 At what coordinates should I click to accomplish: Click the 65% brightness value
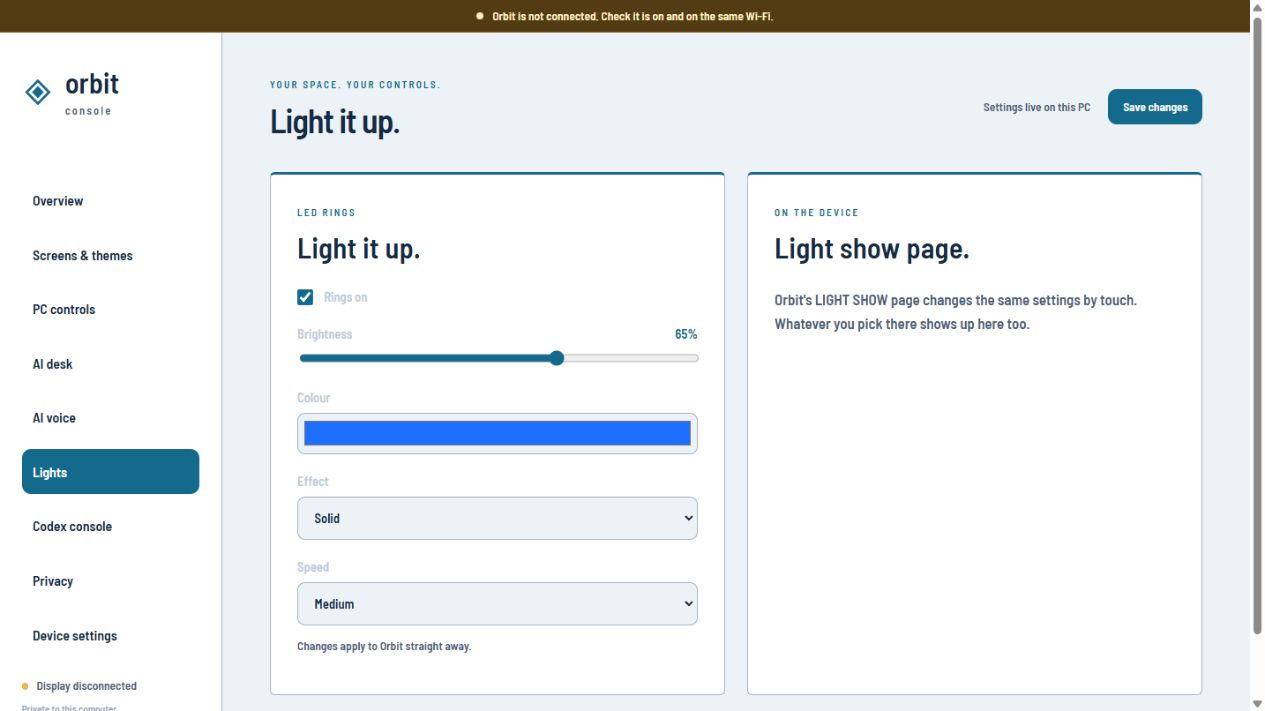click(686, 334)
